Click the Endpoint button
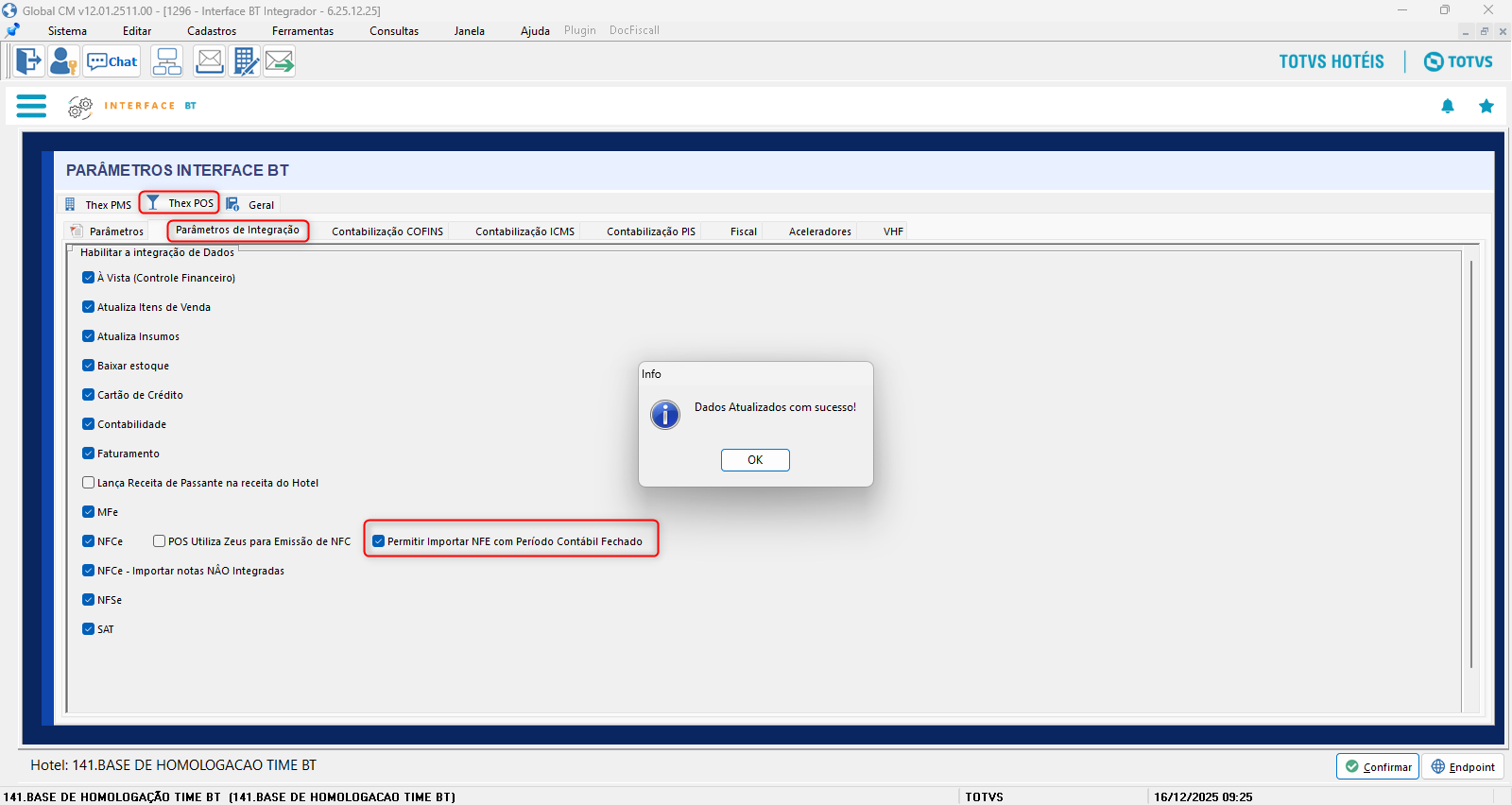1512x805 pixels. [x=1463, y=766]
